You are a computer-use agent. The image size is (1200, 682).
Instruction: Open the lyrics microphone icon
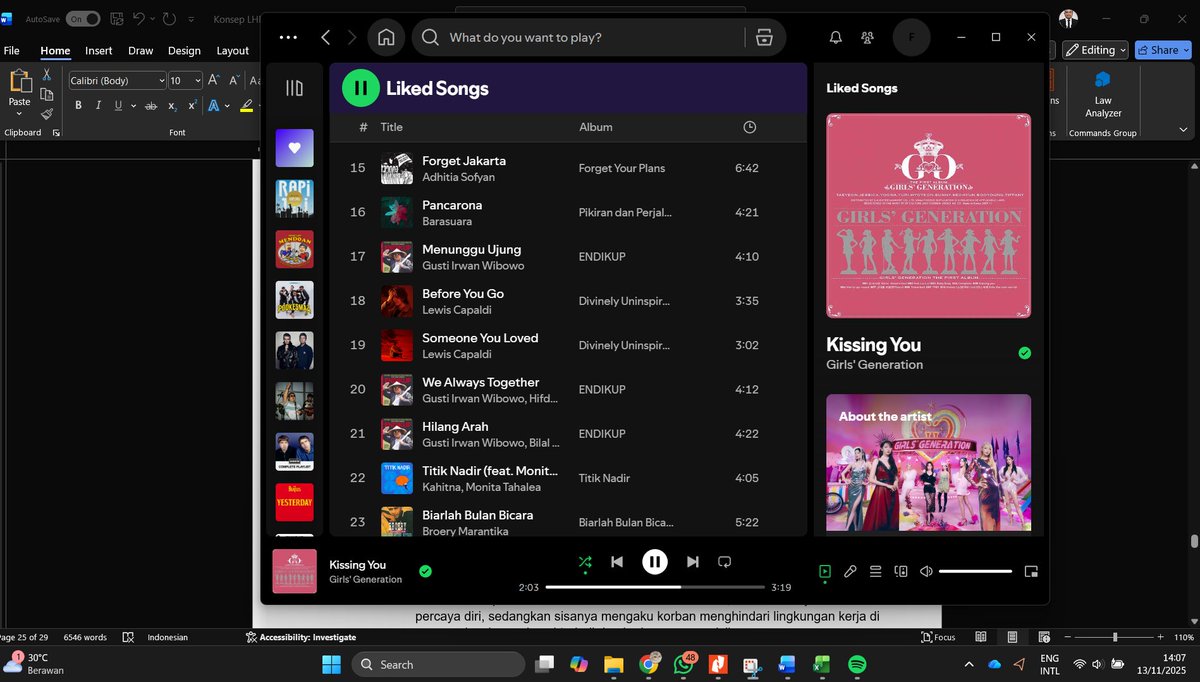tap(850, 572)
